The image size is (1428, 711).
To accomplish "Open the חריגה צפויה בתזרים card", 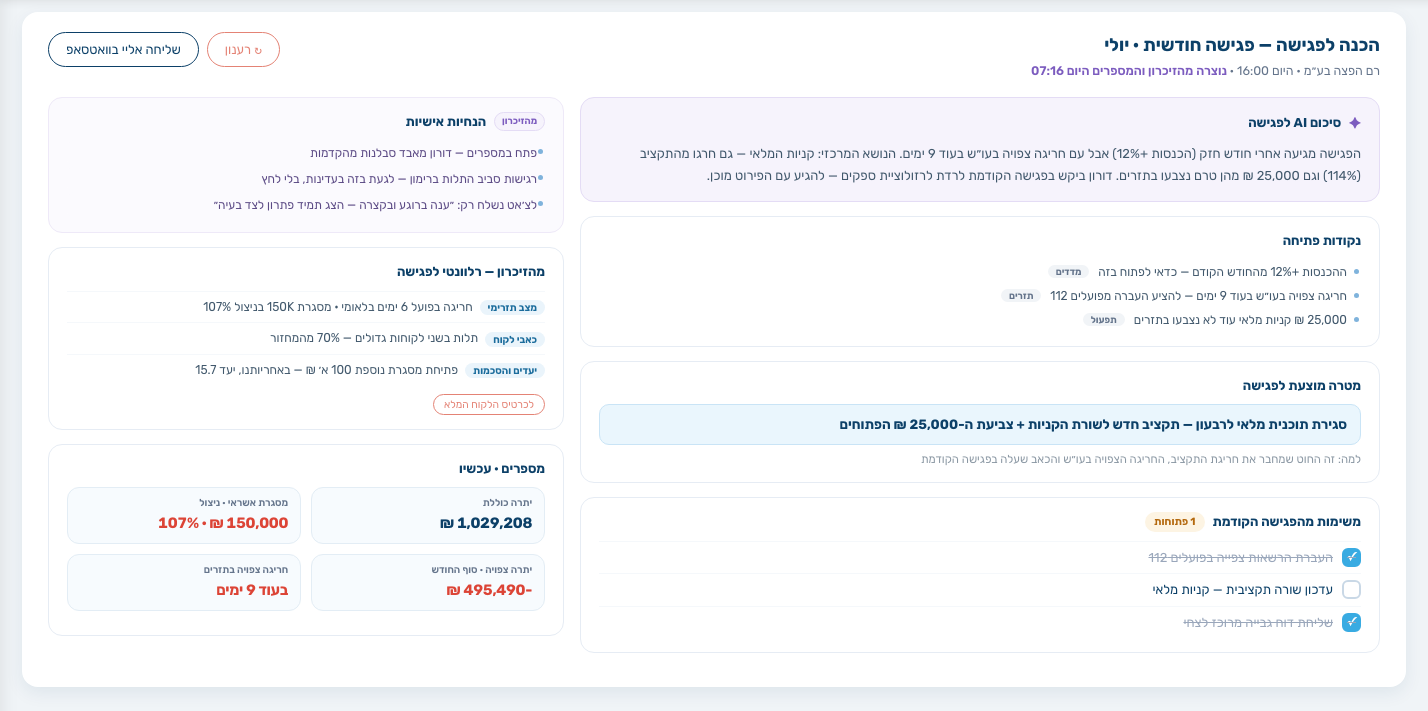I will (184, 582).
